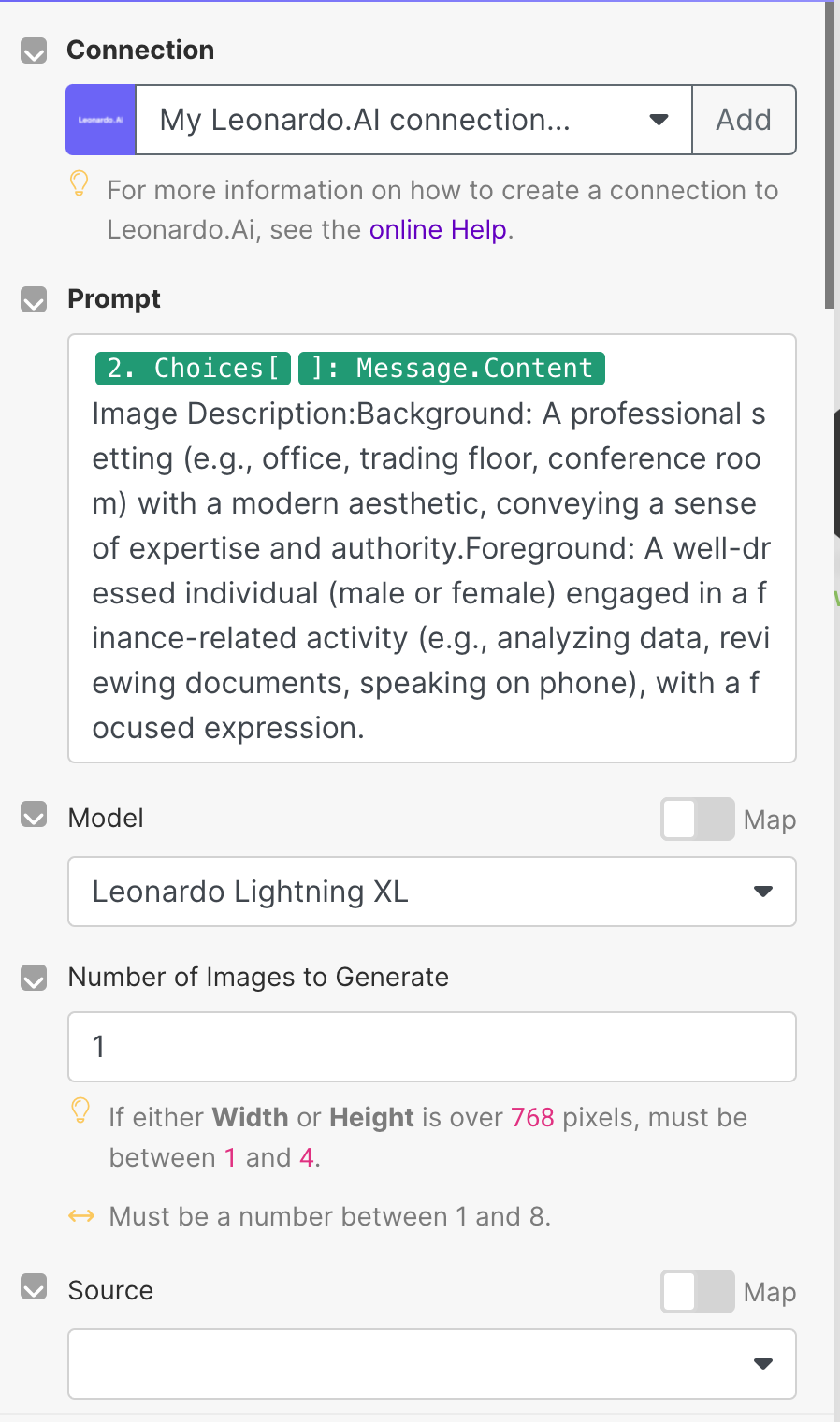Click the Choices[ ]: Message.Content mapped tag
The image size is (840, 1422).
click(x=350, y=368)
